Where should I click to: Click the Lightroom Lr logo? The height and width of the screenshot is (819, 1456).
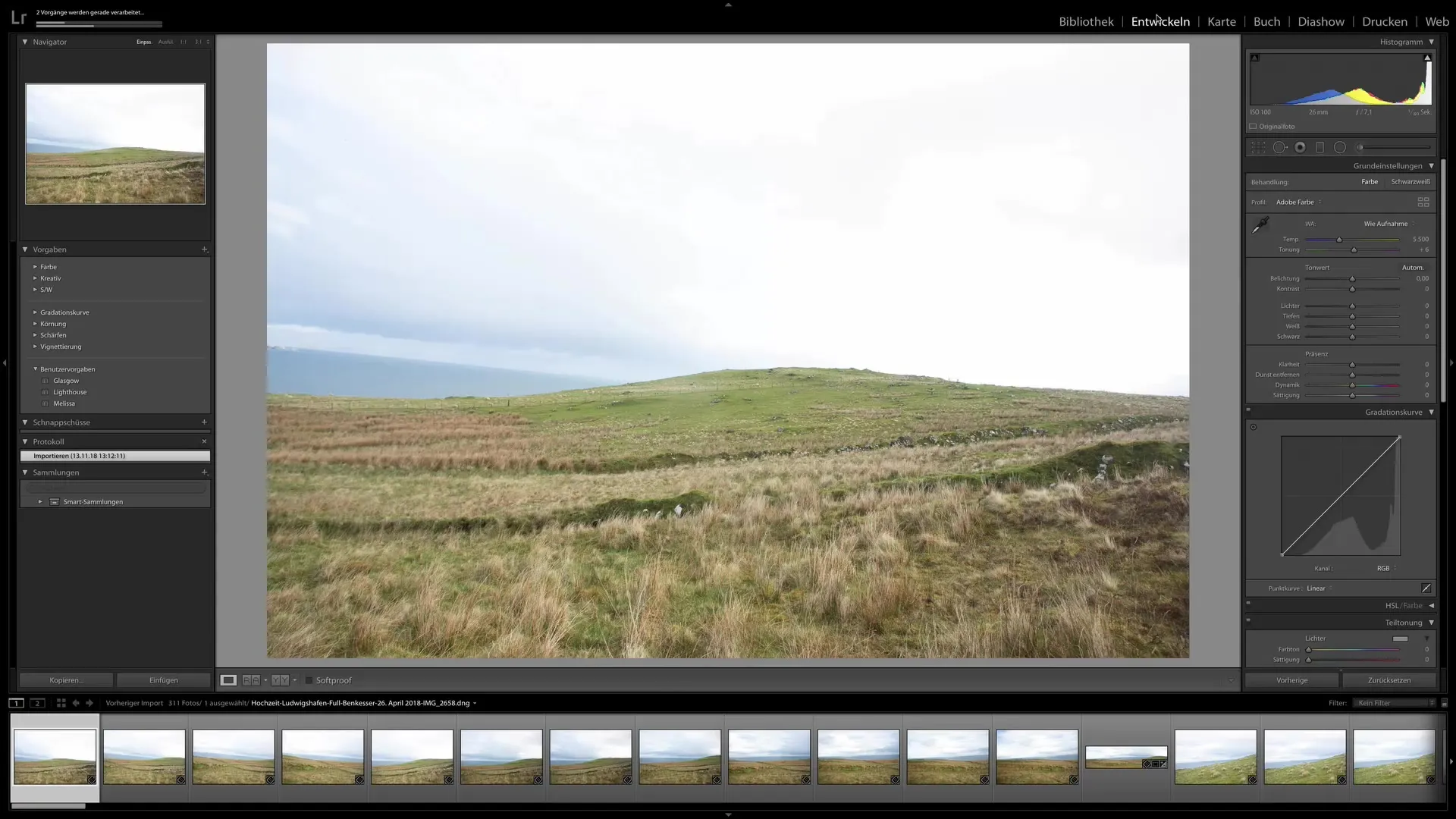18,17
